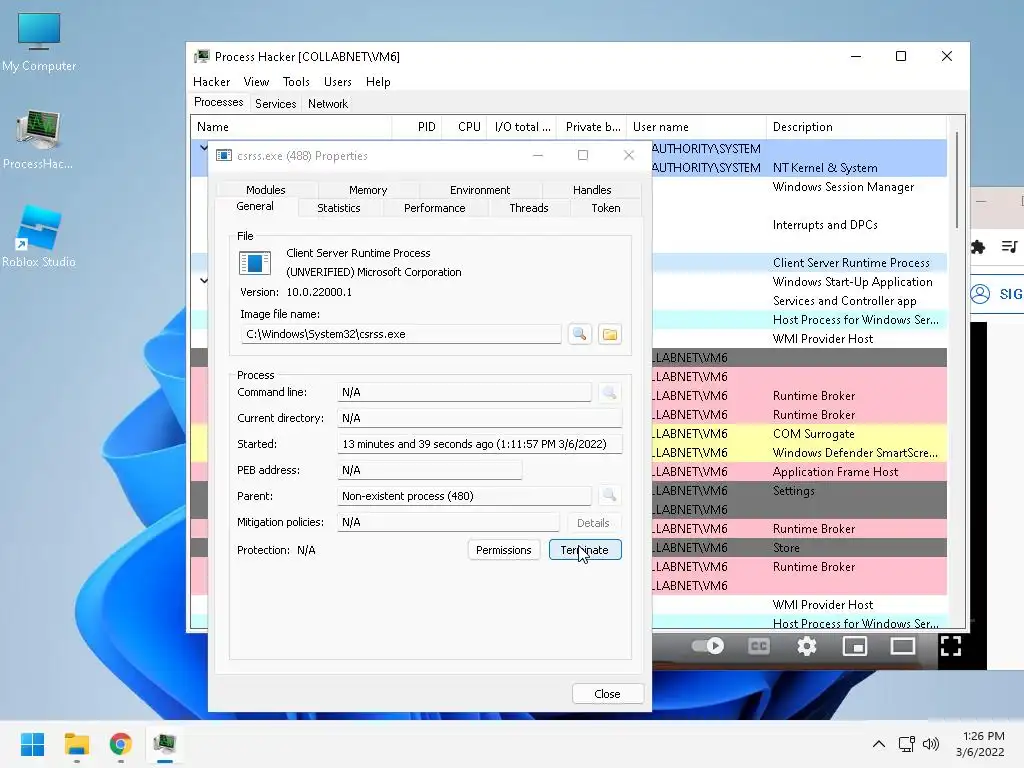Click the image file name path field
This screenshot has width=1024, height=768.
click(401, 334)
